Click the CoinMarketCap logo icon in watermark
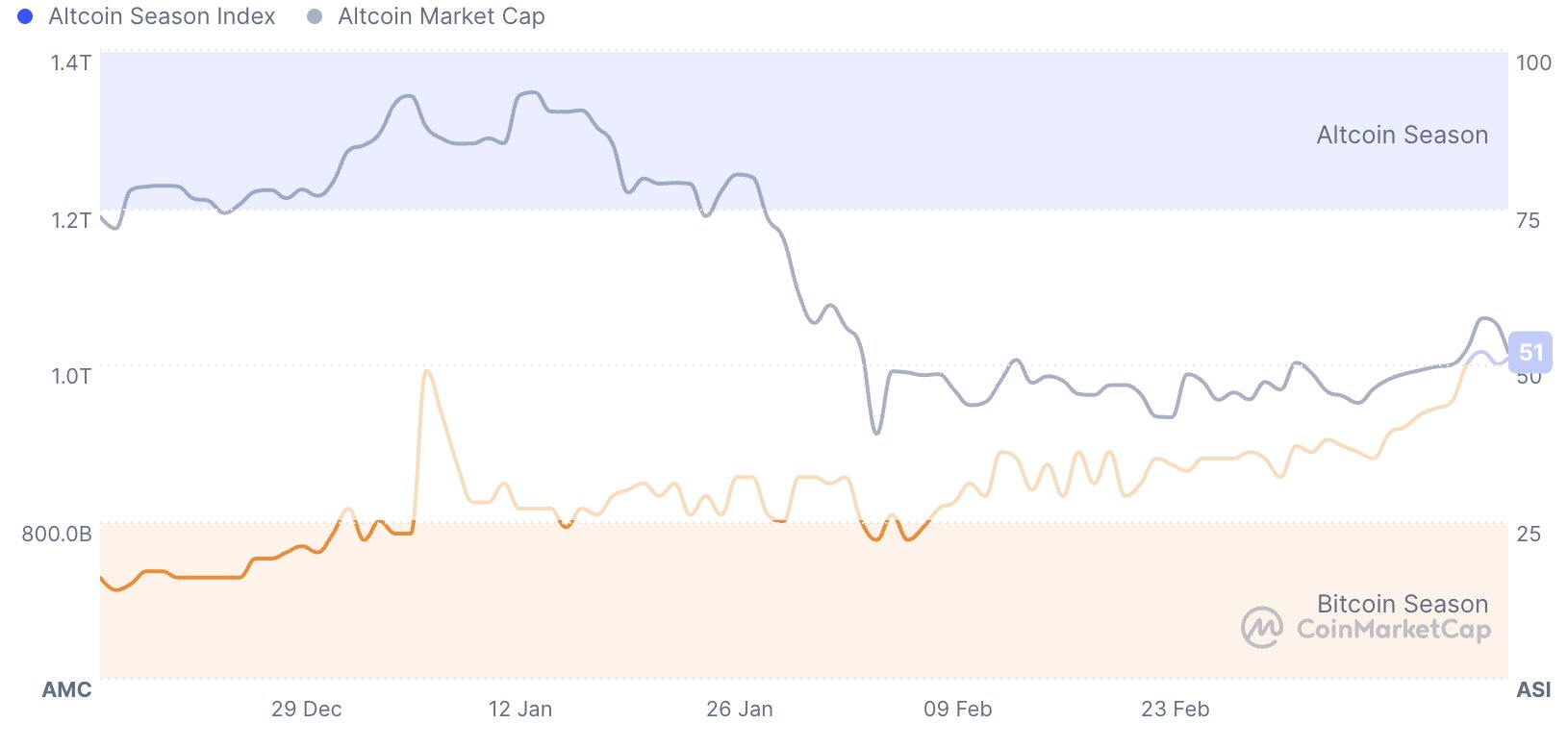 [1261, 627]
